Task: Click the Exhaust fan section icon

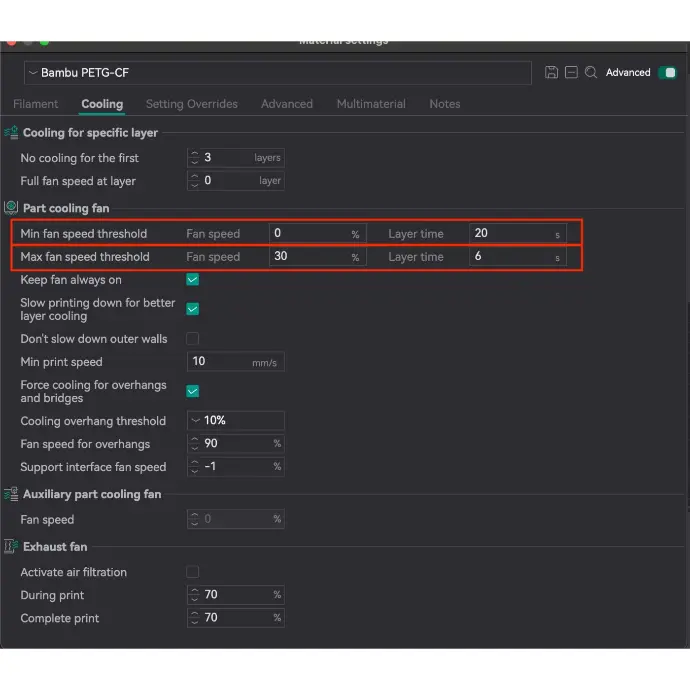Action: coord(11,547)
